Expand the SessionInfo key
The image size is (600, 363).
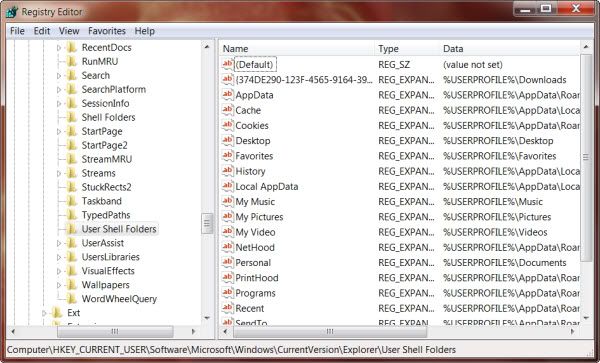59,104
